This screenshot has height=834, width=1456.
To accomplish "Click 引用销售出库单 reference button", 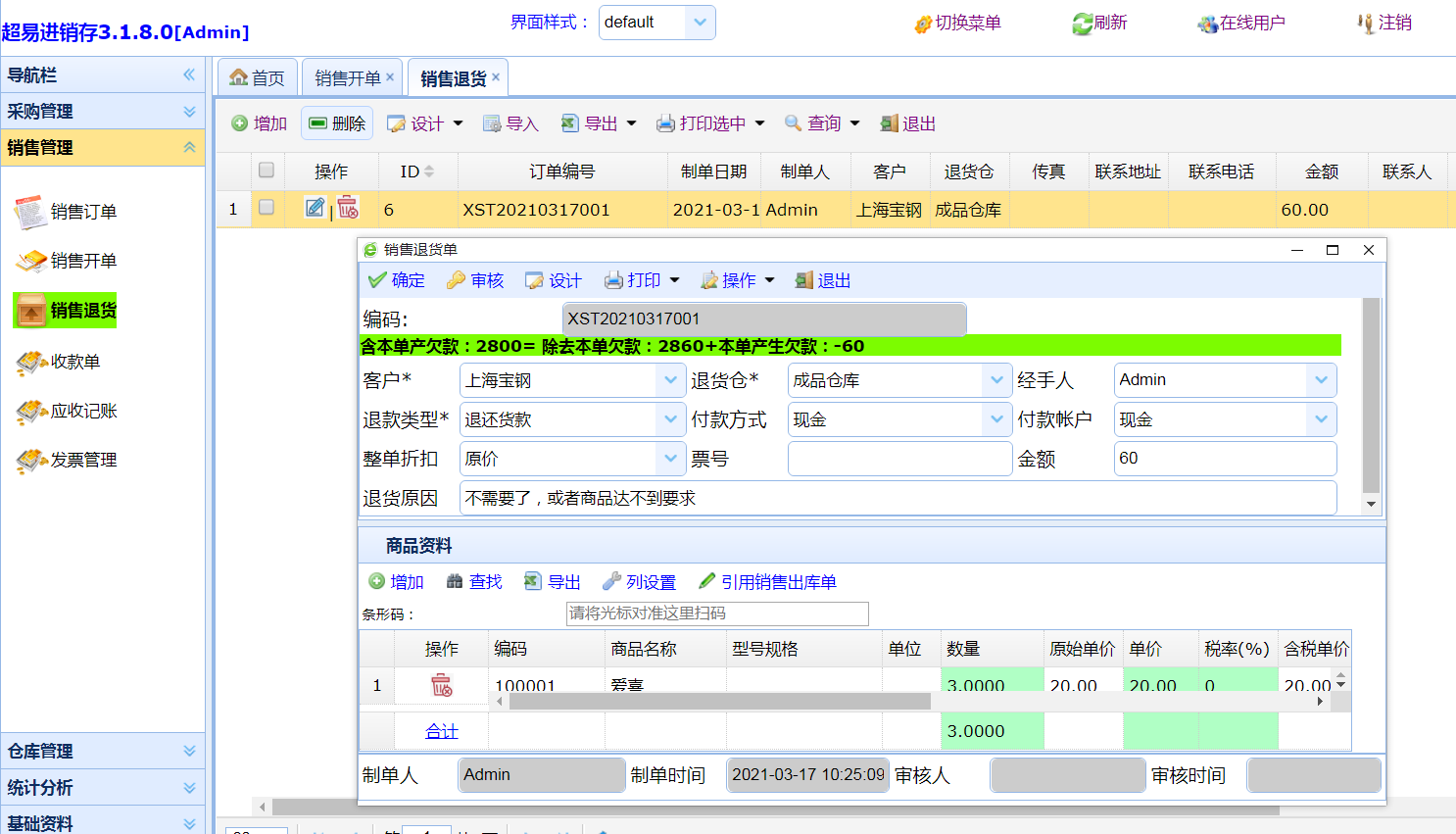I will pos(767,582).
